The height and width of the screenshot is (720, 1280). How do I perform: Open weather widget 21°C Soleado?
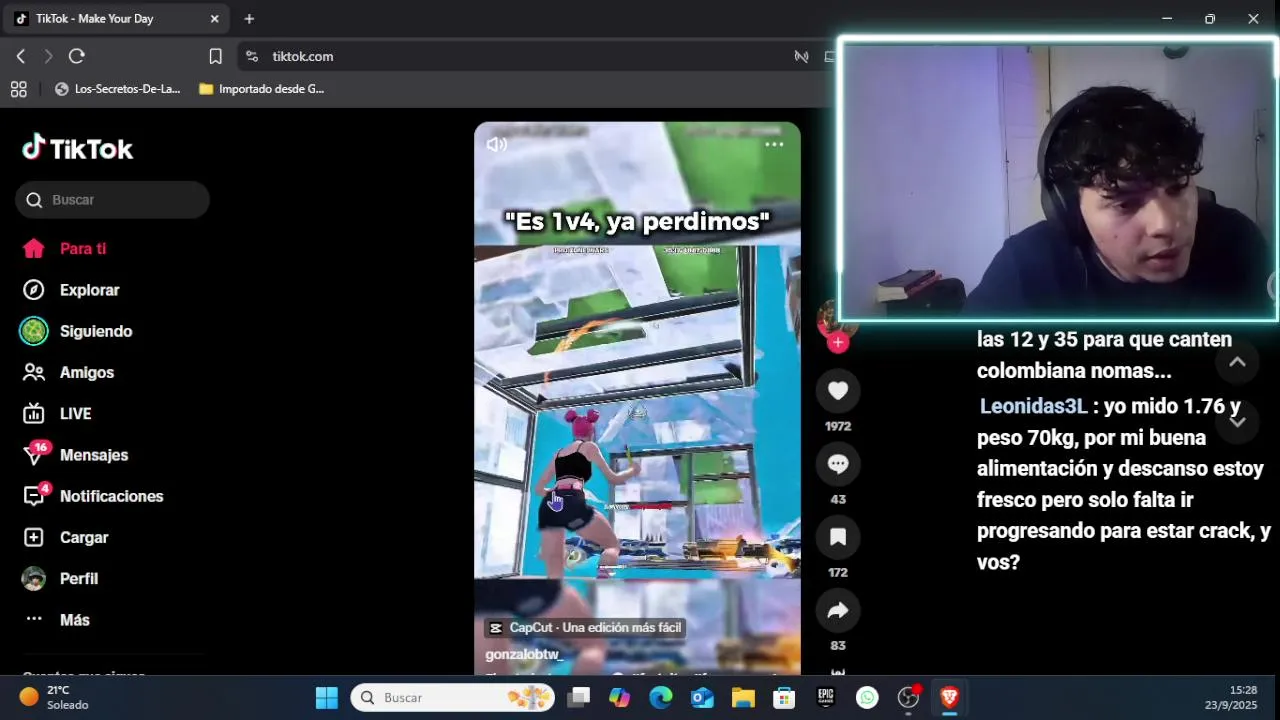point(55,697)
